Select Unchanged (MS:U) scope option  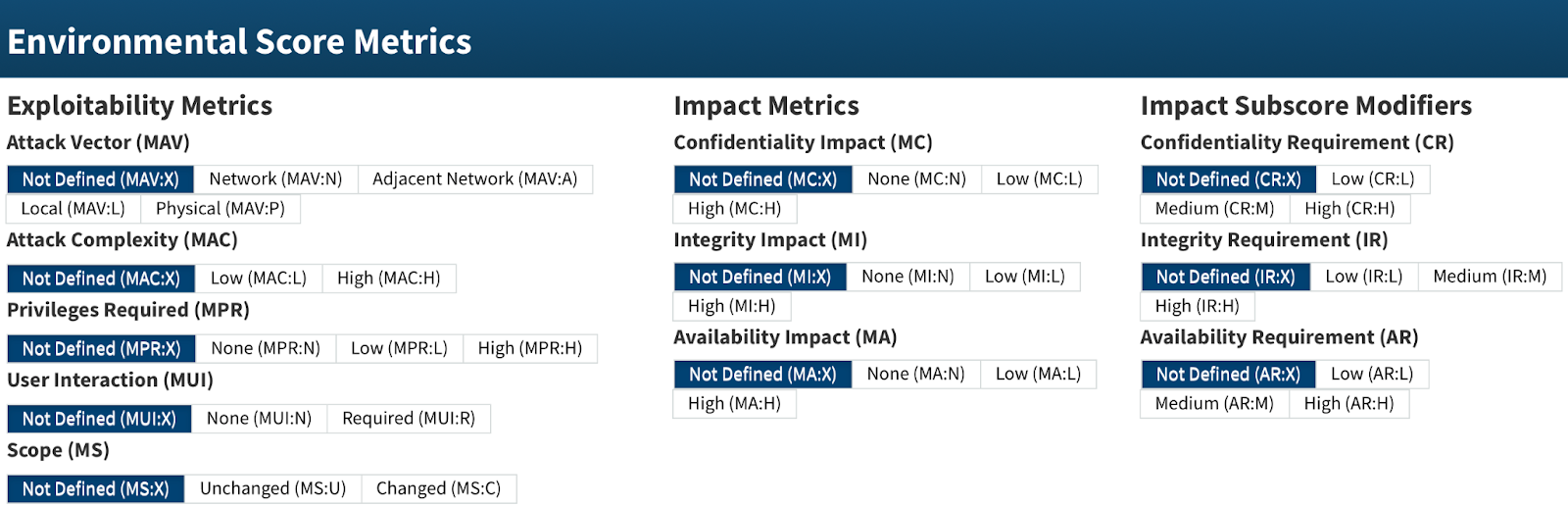click(x=272, y=489)
